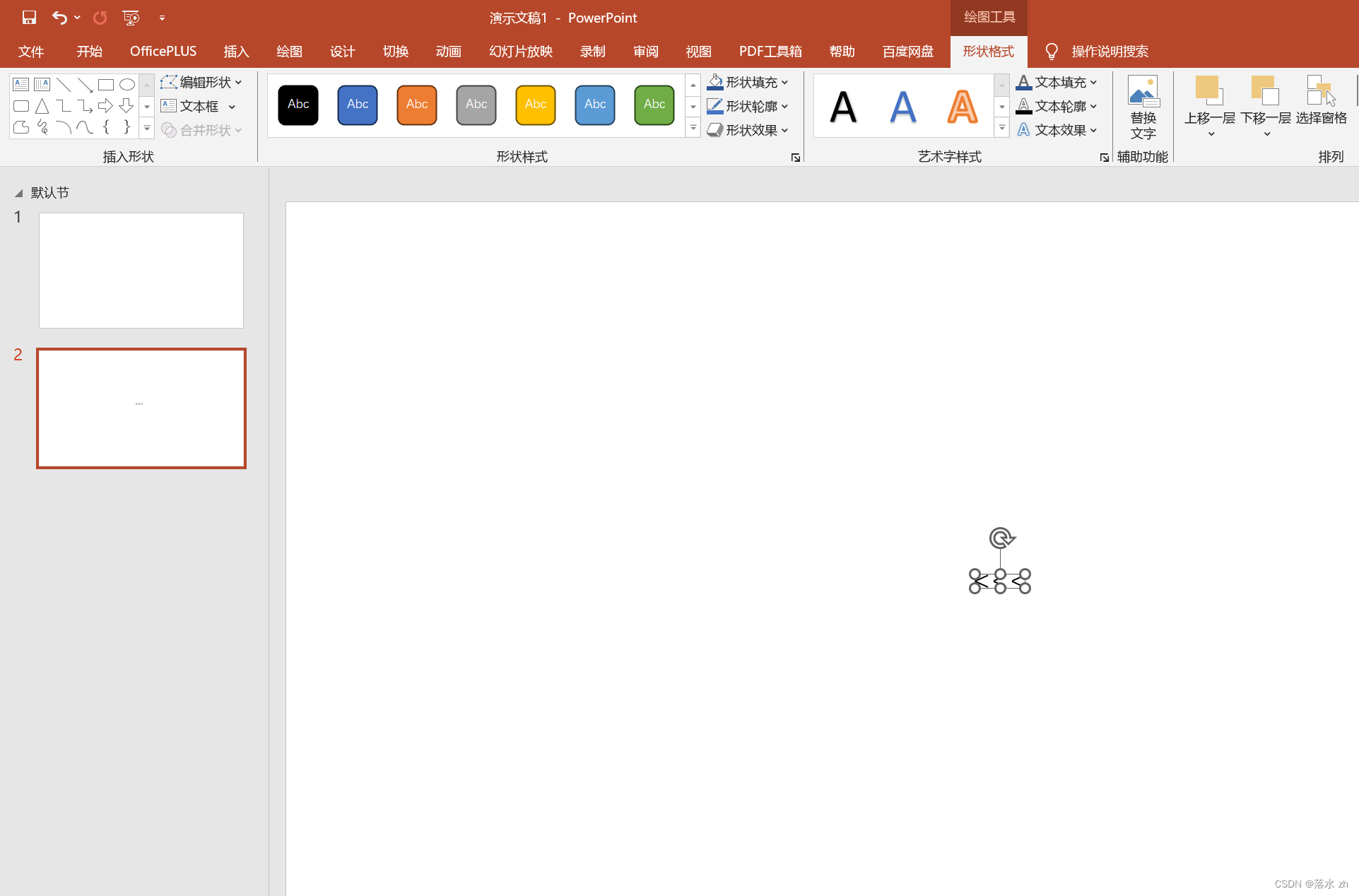This screenshot has width=1359, height=896.
Task: Select the triangle shape tool
Action: 42,106
